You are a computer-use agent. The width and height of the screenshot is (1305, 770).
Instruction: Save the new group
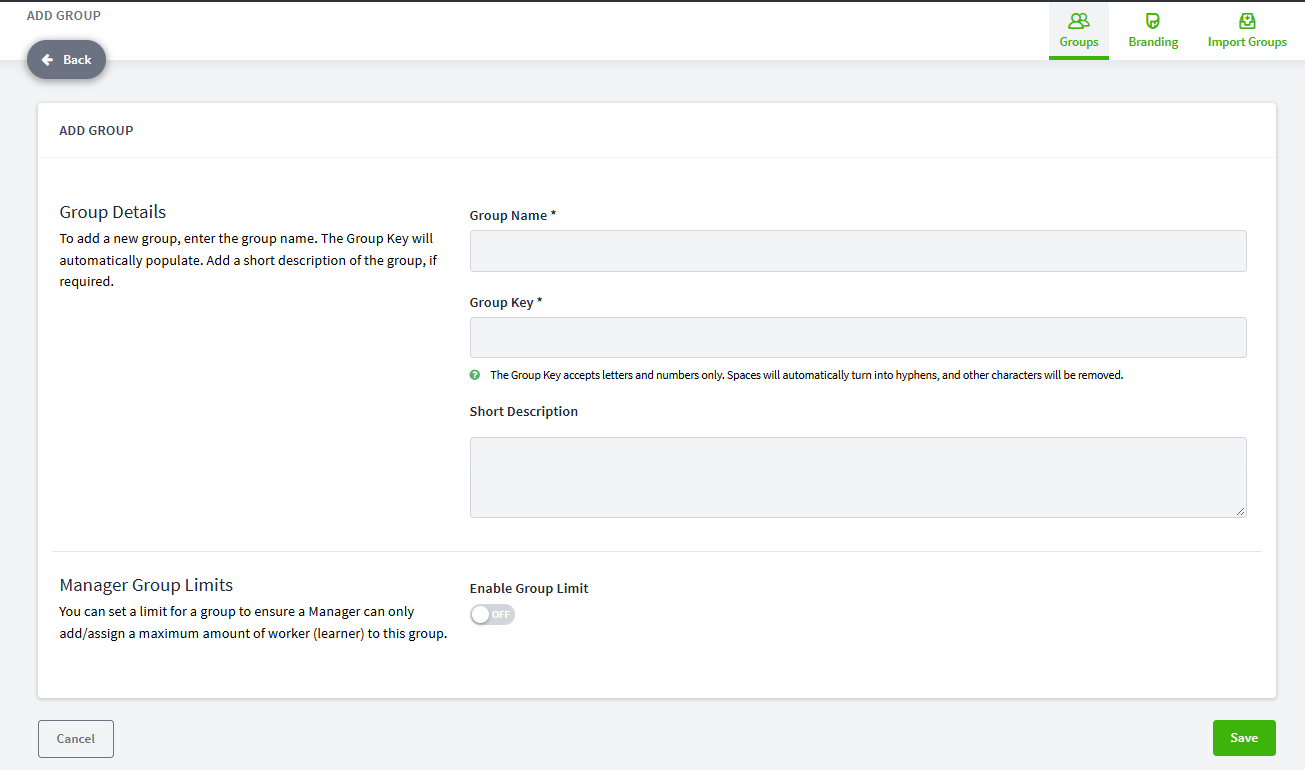pyautogui.click(x=1244, y=738)
